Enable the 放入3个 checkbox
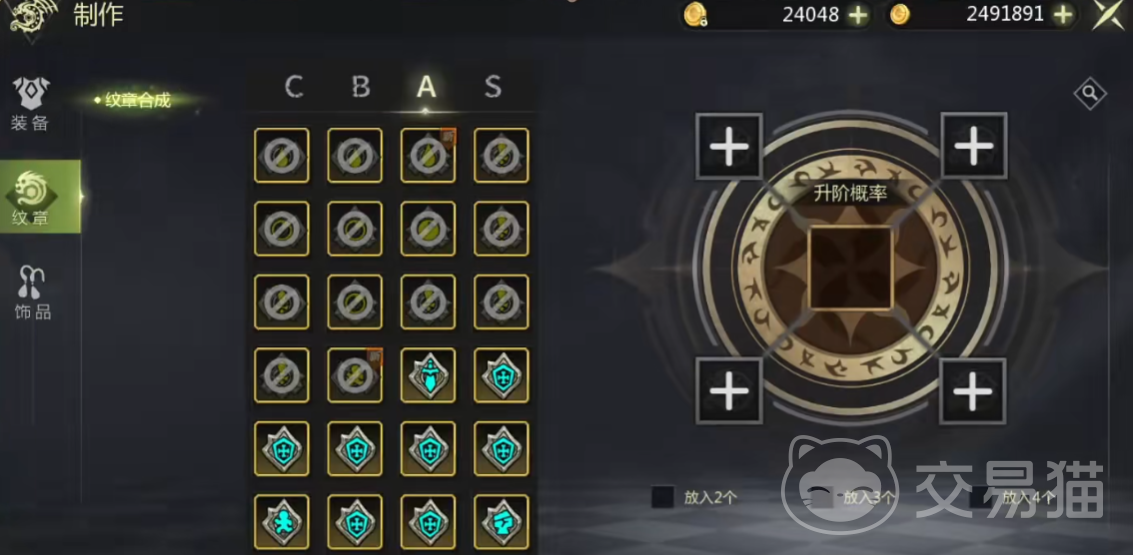The width and height of the screenshot is (1133, 555). [x=822, y=497]
